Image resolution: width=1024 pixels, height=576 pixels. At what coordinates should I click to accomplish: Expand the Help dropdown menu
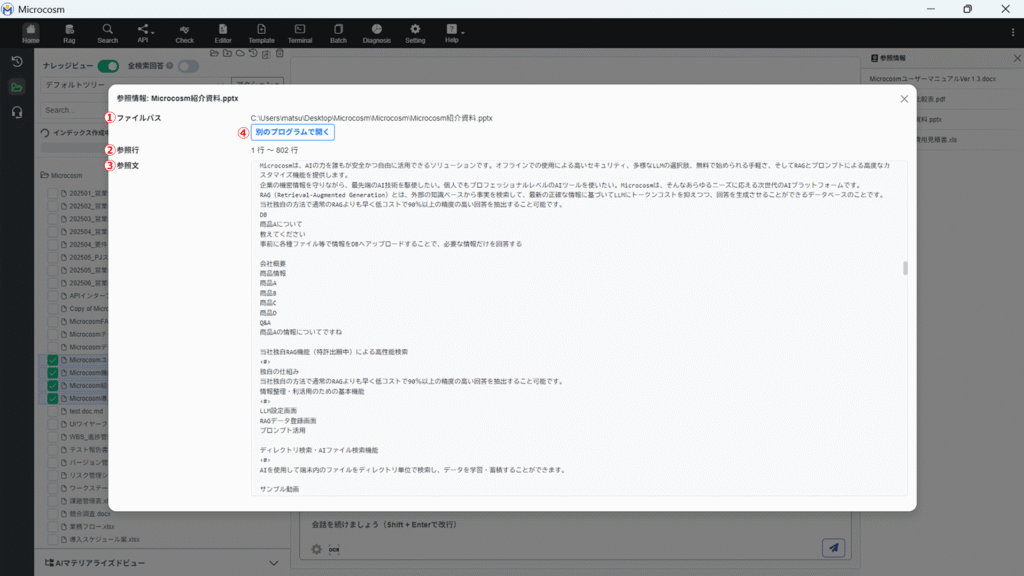tap(453, 33)
